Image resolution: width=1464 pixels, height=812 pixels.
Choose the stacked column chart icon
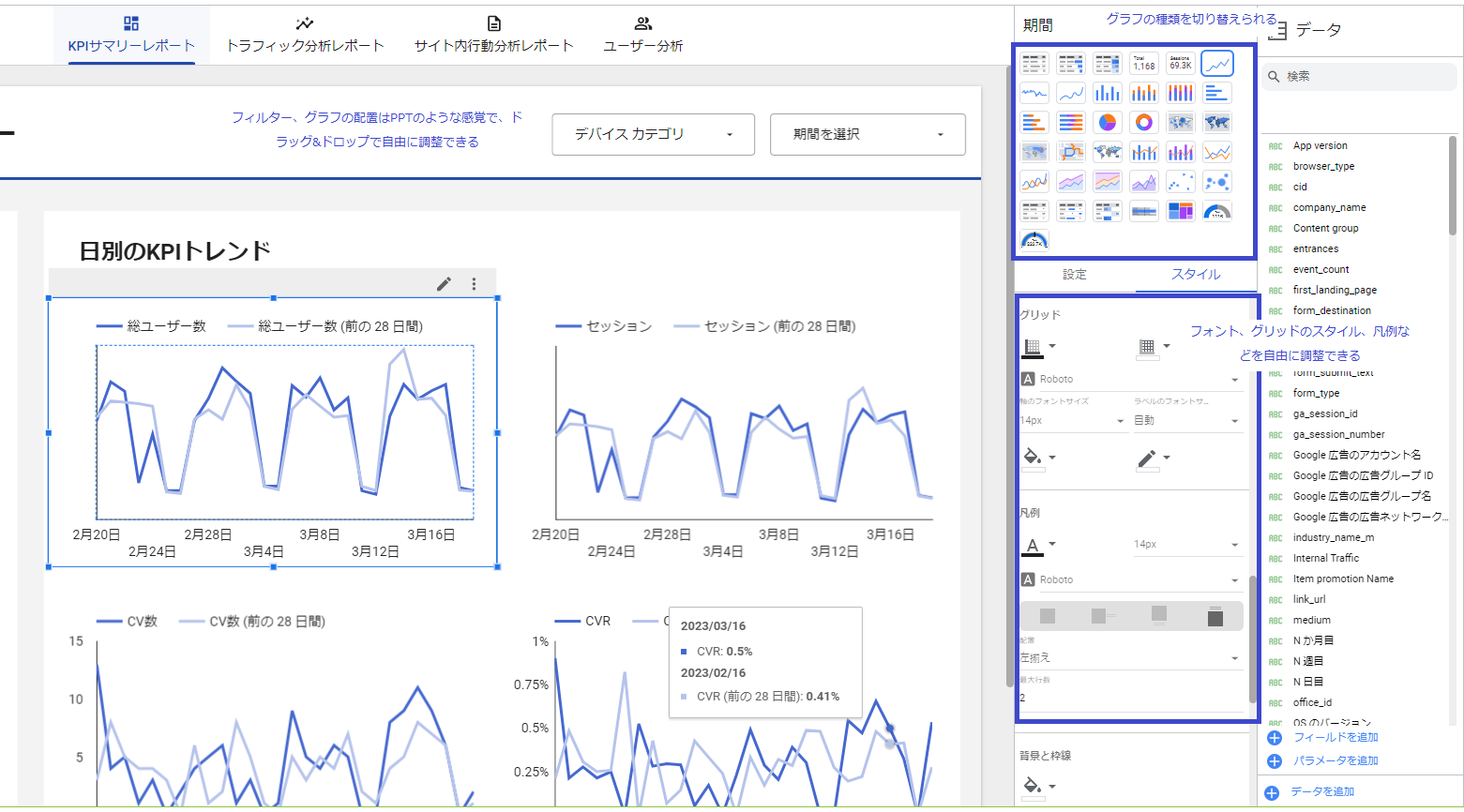coord(1143,93)
